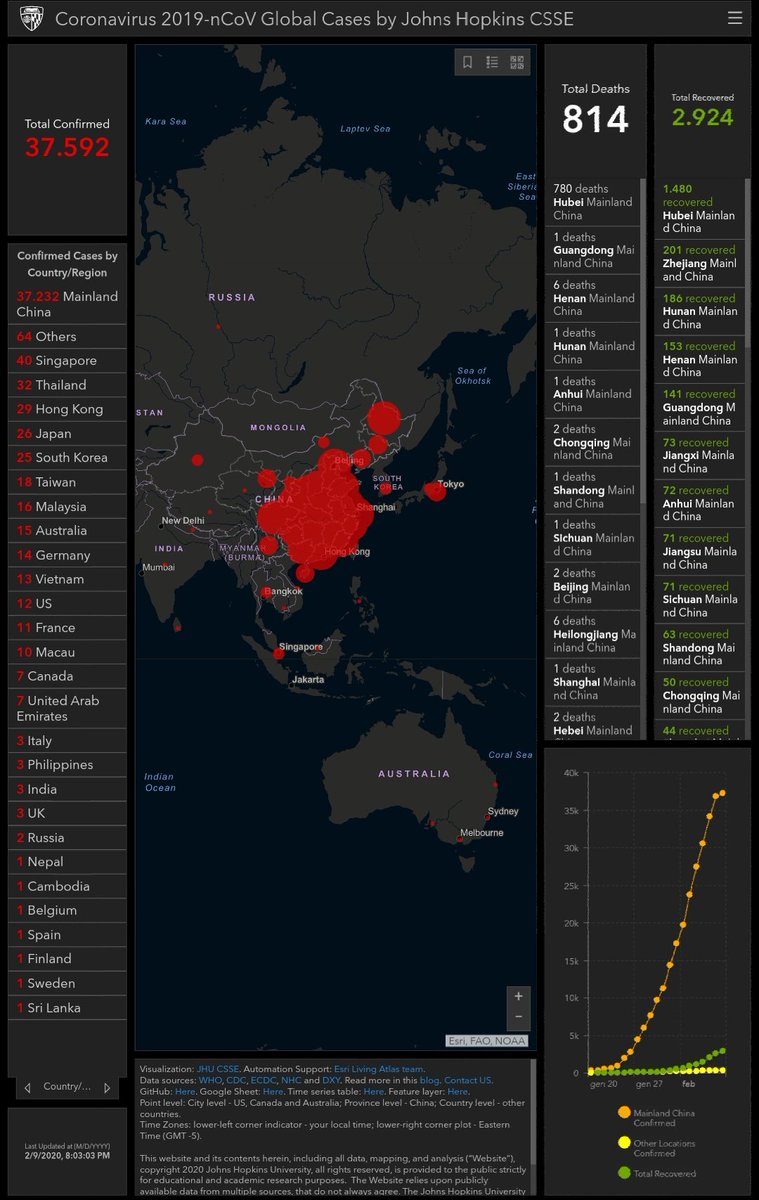Image resolution: width=759 pixels, height=1200 pixels.
Task: Select 201 recovered Zhejiang entry
Action: (700, 263)
